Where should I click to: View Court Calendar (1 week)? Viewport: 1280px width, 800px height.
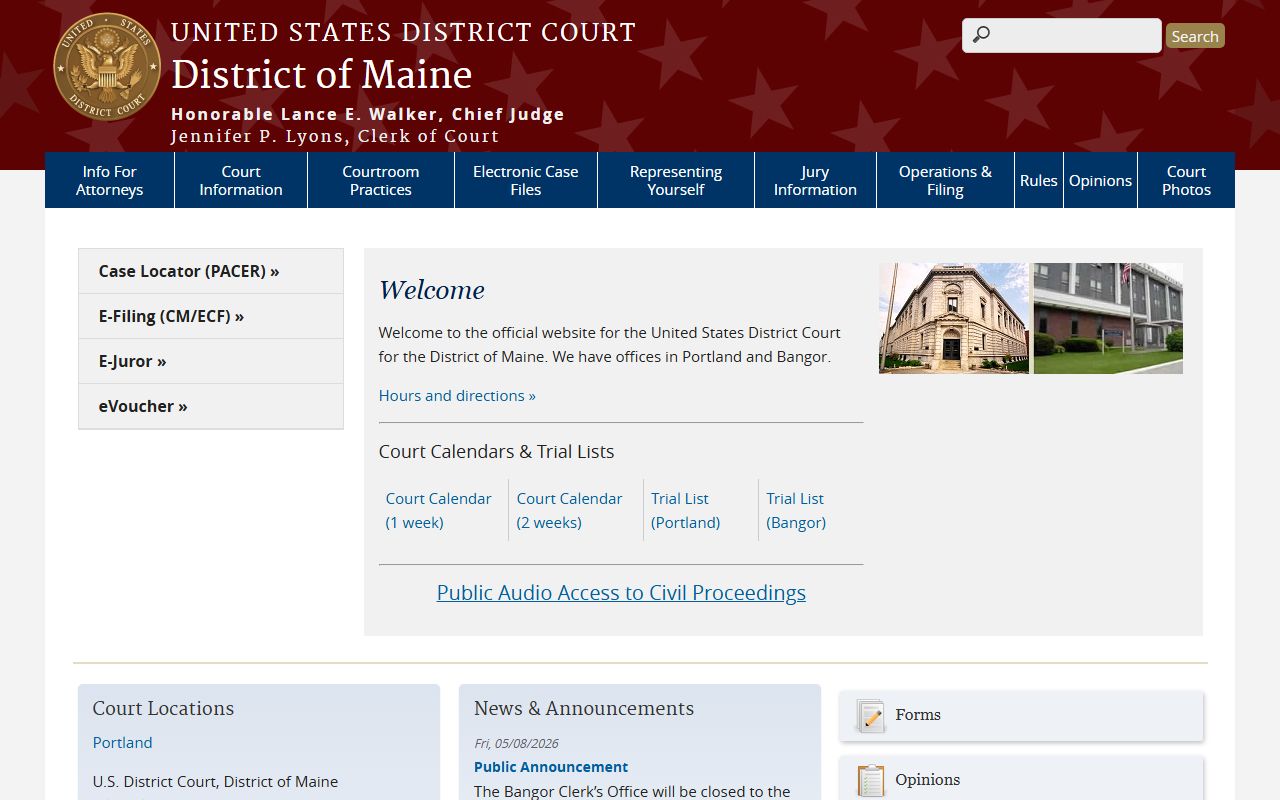[x=439, y=510]
